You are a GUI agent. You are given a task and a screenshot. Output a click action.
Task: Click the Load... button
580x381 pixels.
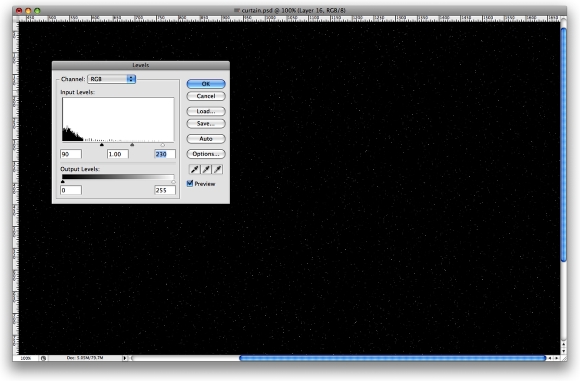tap(206, 111)
